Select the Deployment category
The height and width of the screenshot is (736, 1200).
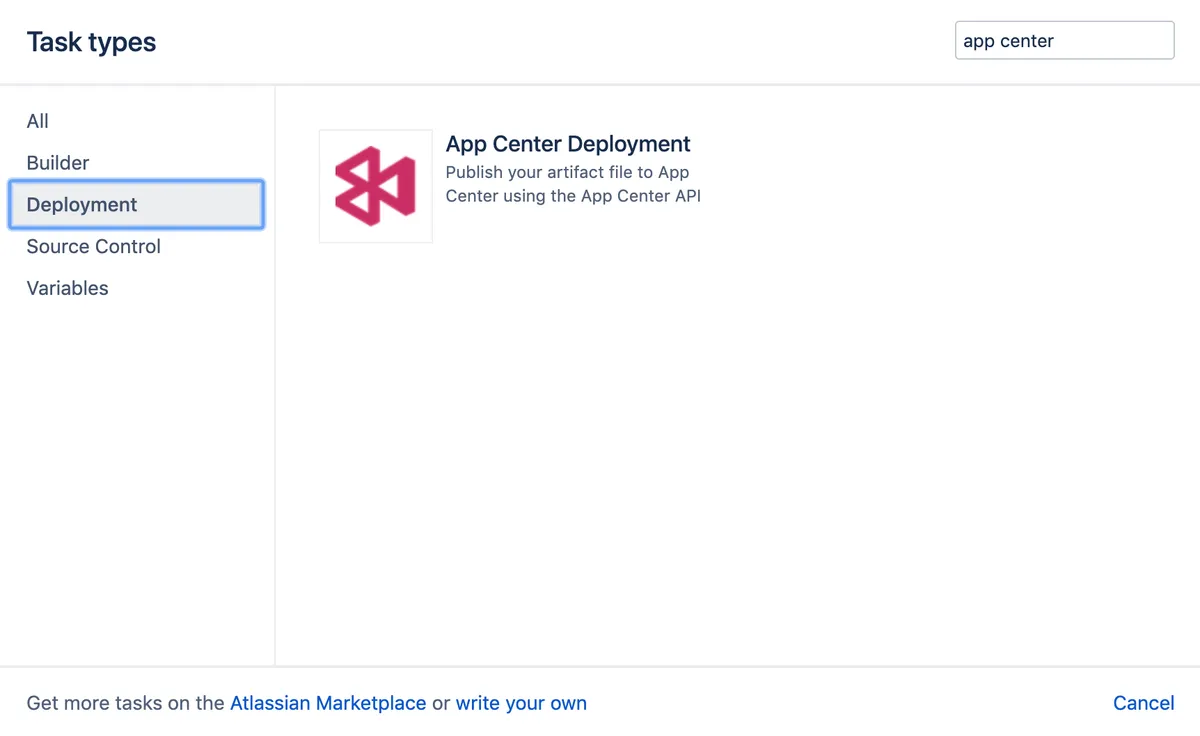tap(136, 205)
